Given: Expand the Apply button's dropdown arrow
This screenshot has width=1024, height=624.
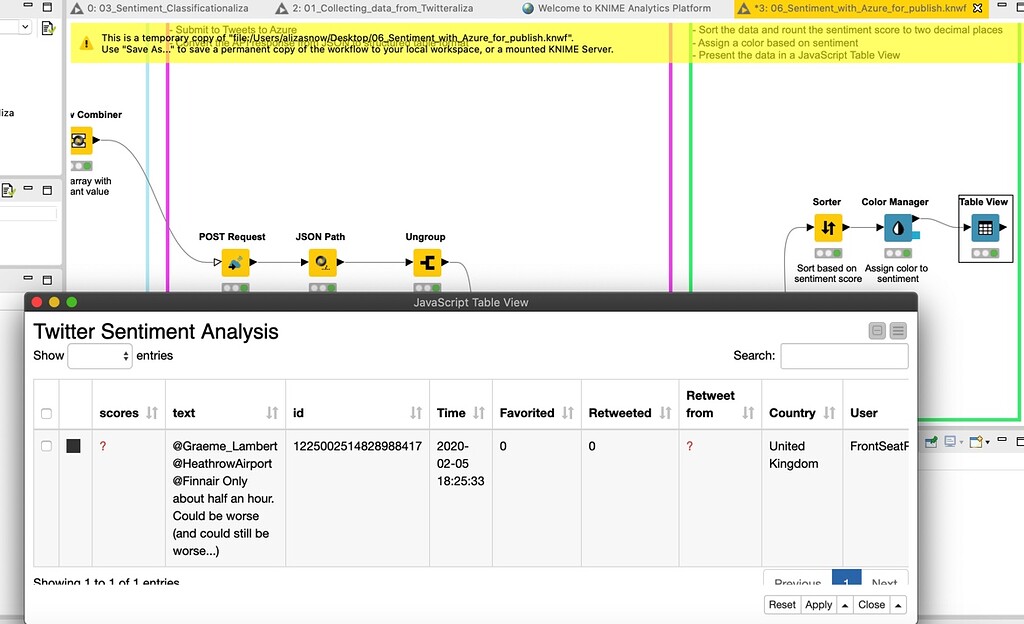Looking at the screenshot, I should [843, 604].
